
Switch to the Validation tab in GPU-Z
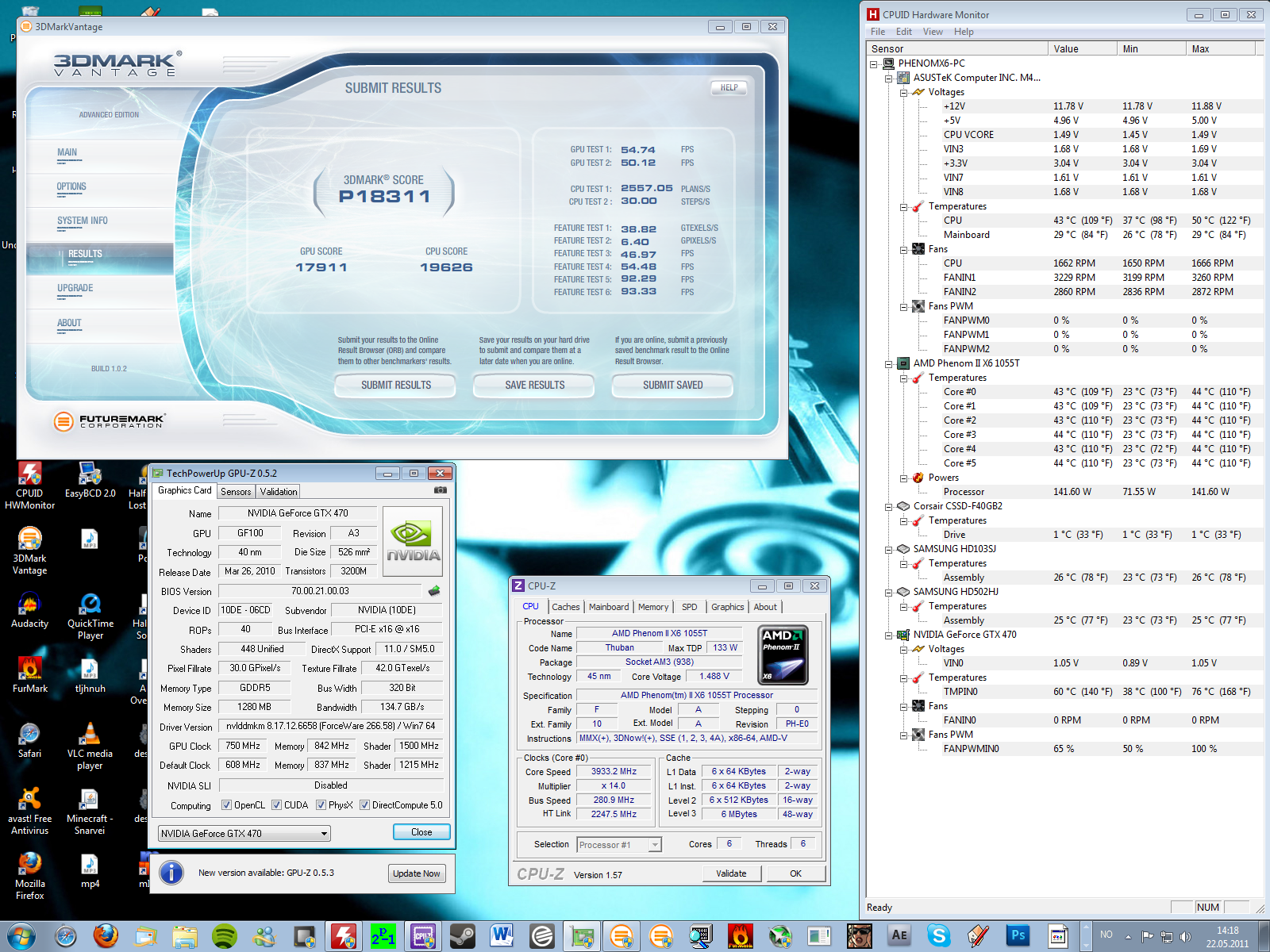coord(279,492)
